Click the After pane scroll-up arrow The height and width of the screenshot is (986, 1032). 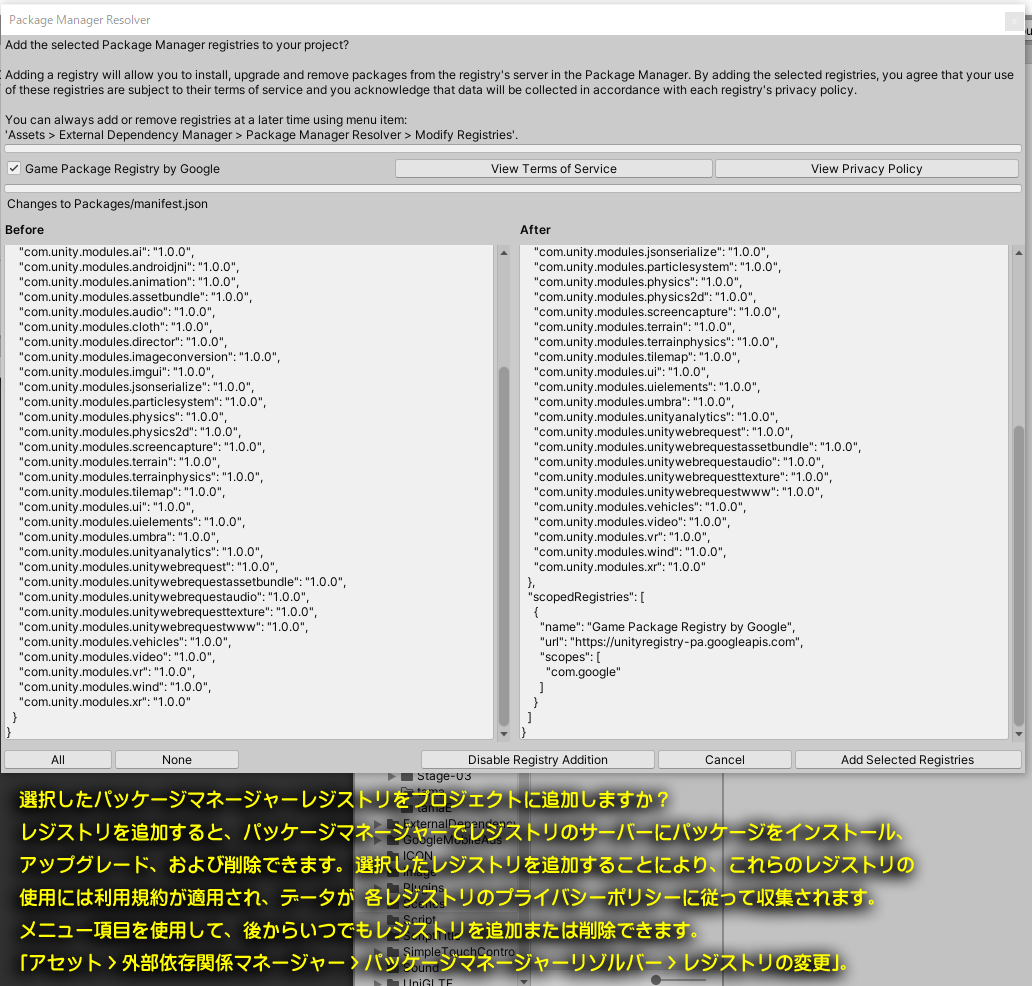tap(1019, 253)
